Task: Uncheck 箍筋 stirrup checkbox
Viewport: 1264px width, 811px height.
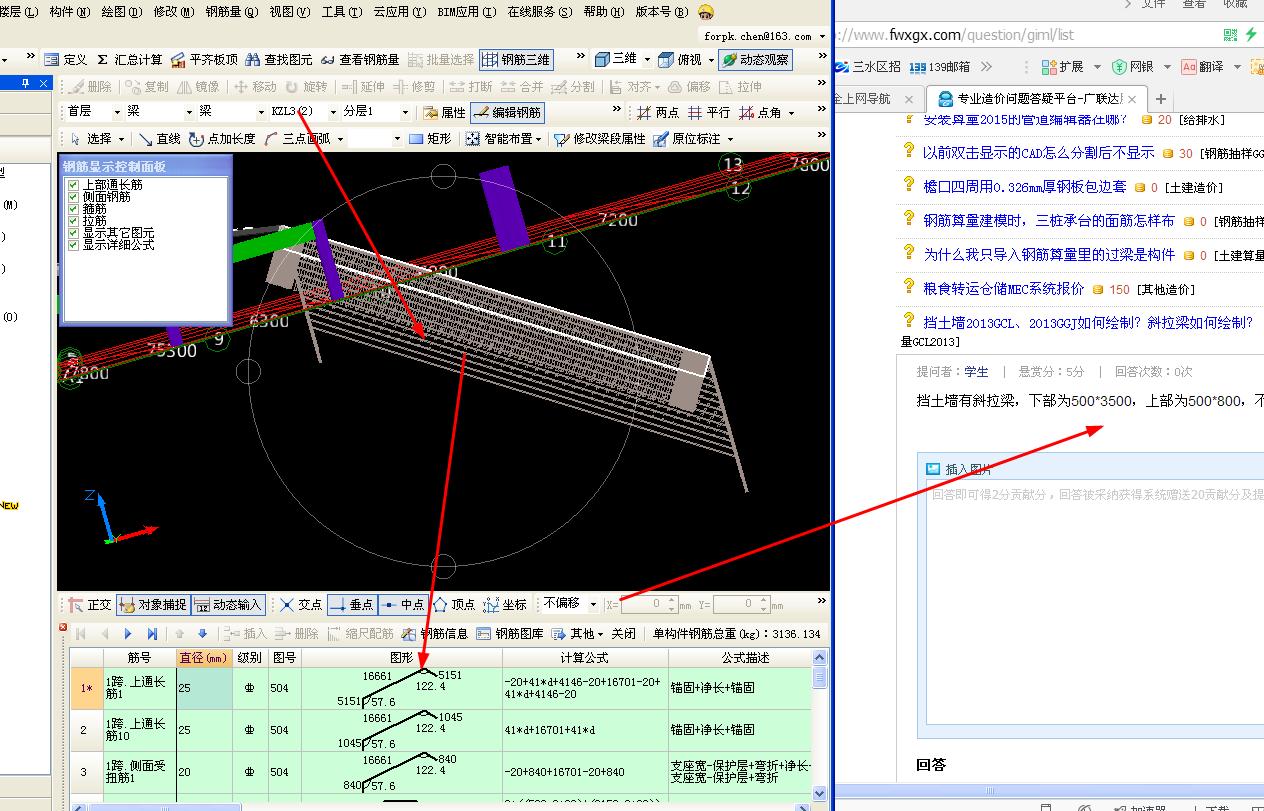Action: point(72,209)
